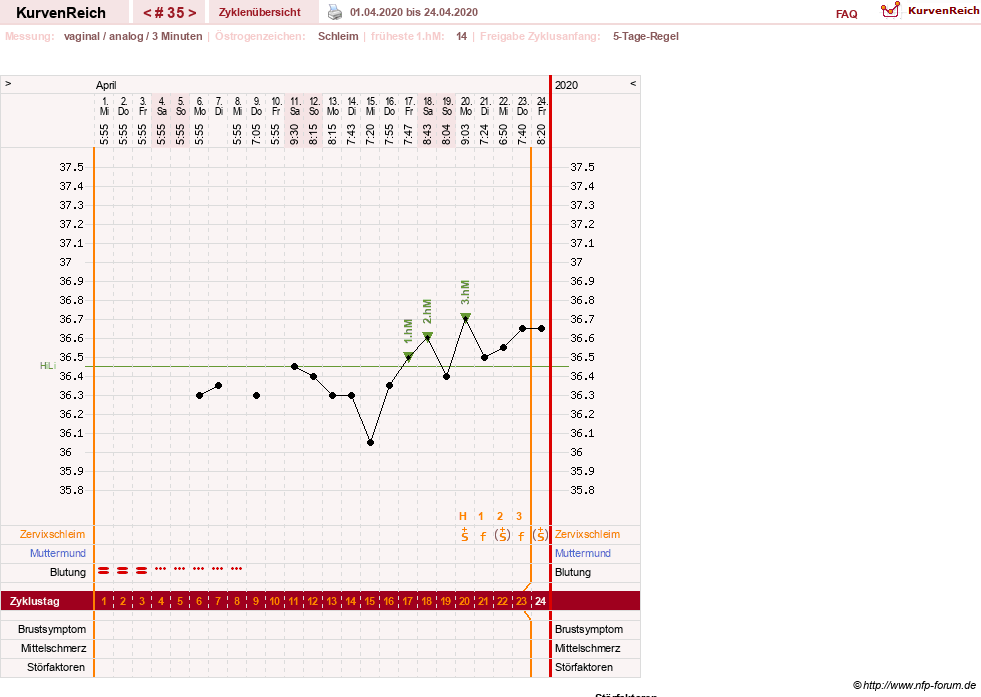Viewport: 981px width, 697px height.
Task: Click the 7:05 measurement time on 9. Do
Action: (x=257, y=134)
